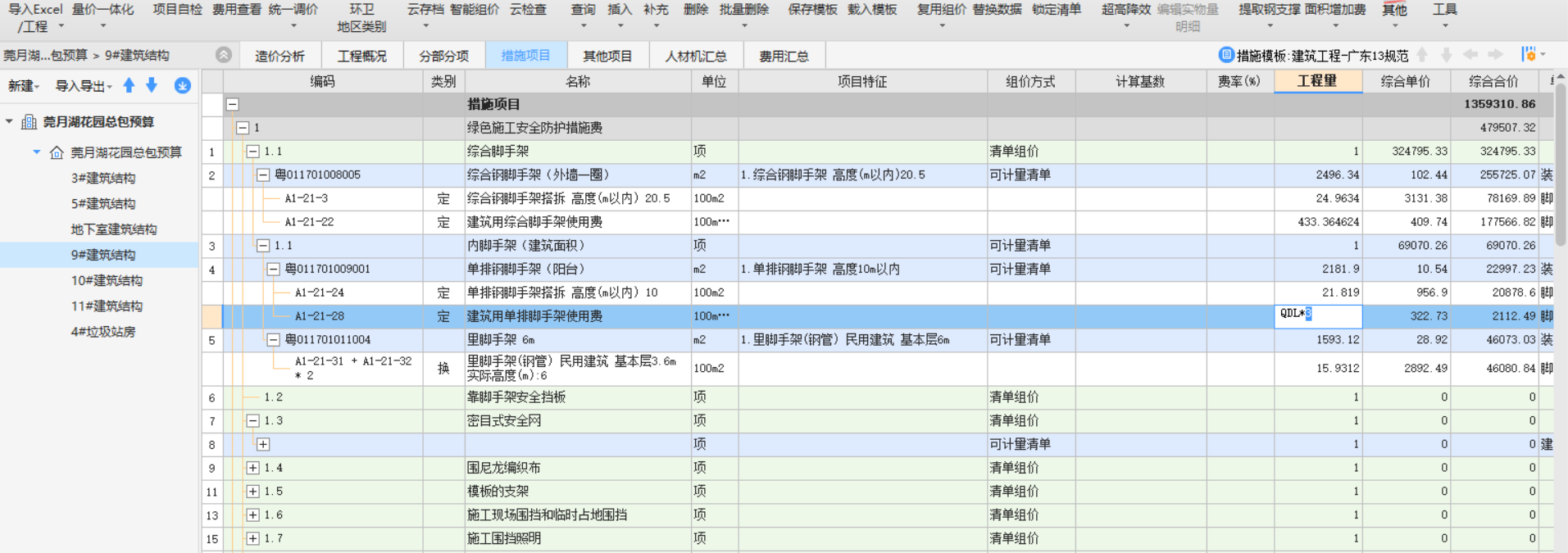Run 项目自检 self-check

click(177, 10)
